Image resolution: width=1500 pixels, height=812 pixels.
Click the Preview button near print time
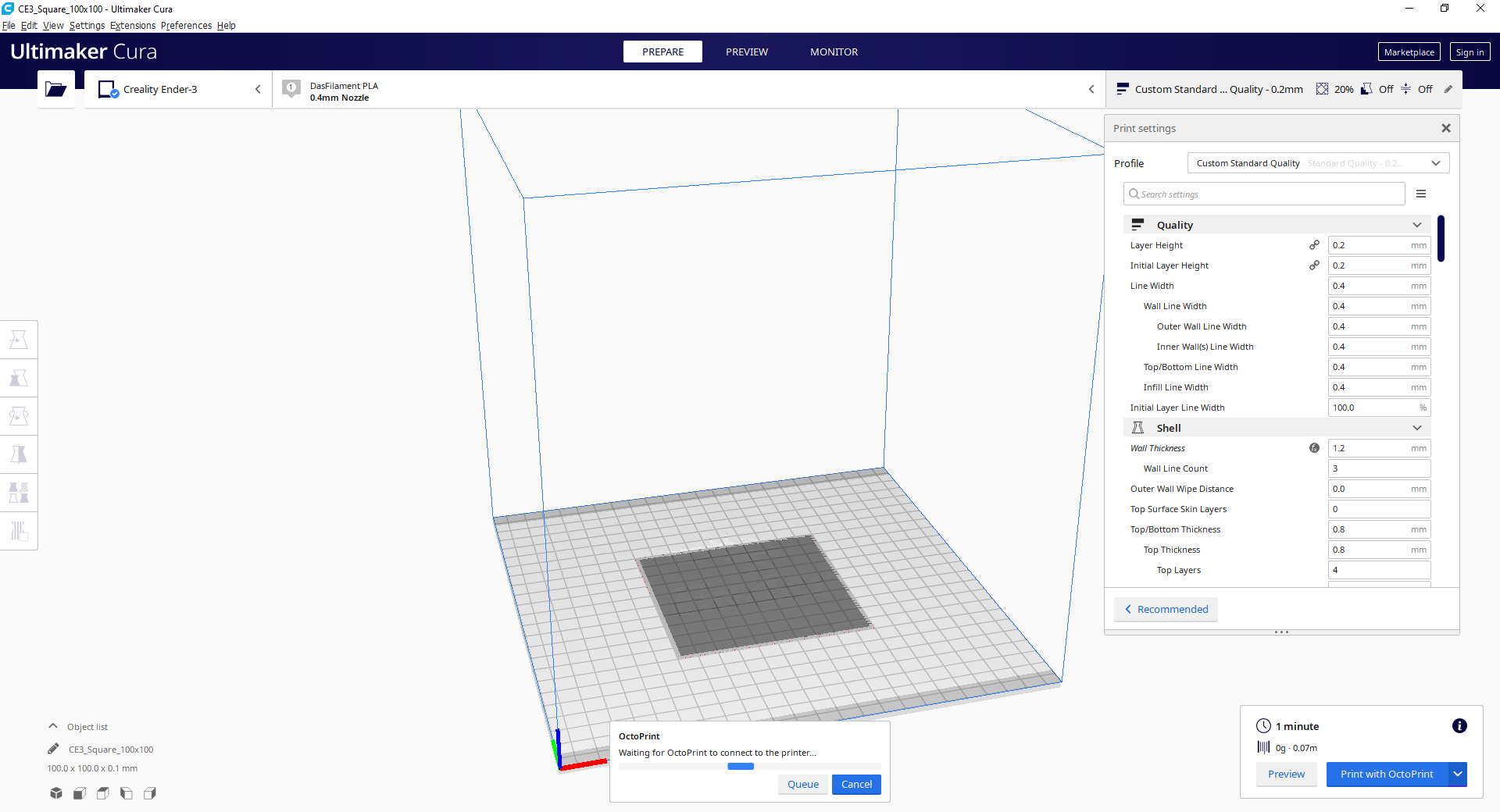(x=1286, y=774)
